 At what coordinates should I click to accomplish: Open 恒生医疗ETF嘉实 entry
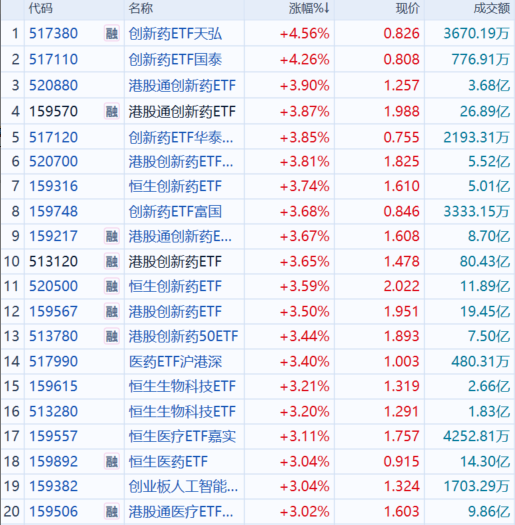[x=182, y=436]
